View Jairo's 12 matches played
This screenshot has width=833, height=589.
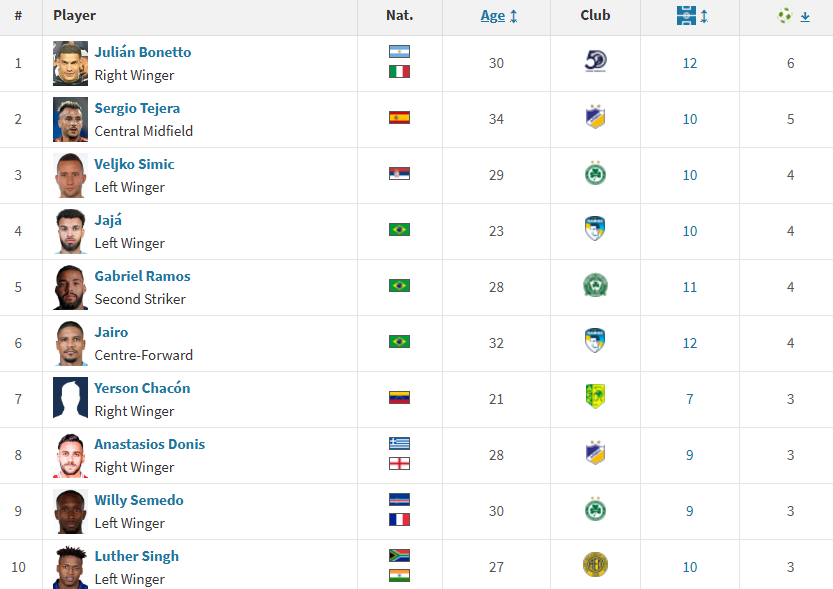tap(690, 344)
